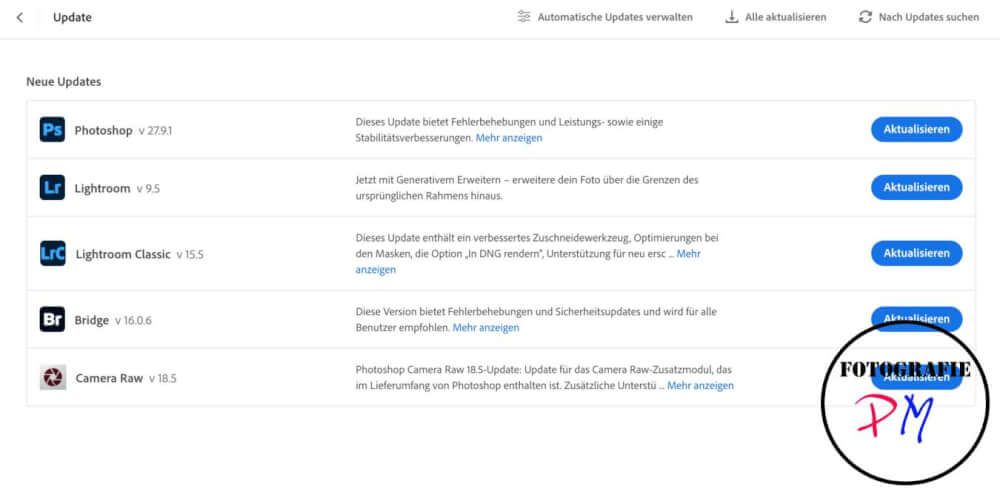1000x501 pixels.
Task: Open Mehr anzeigen for Bridge
Action: click(486, 328)
